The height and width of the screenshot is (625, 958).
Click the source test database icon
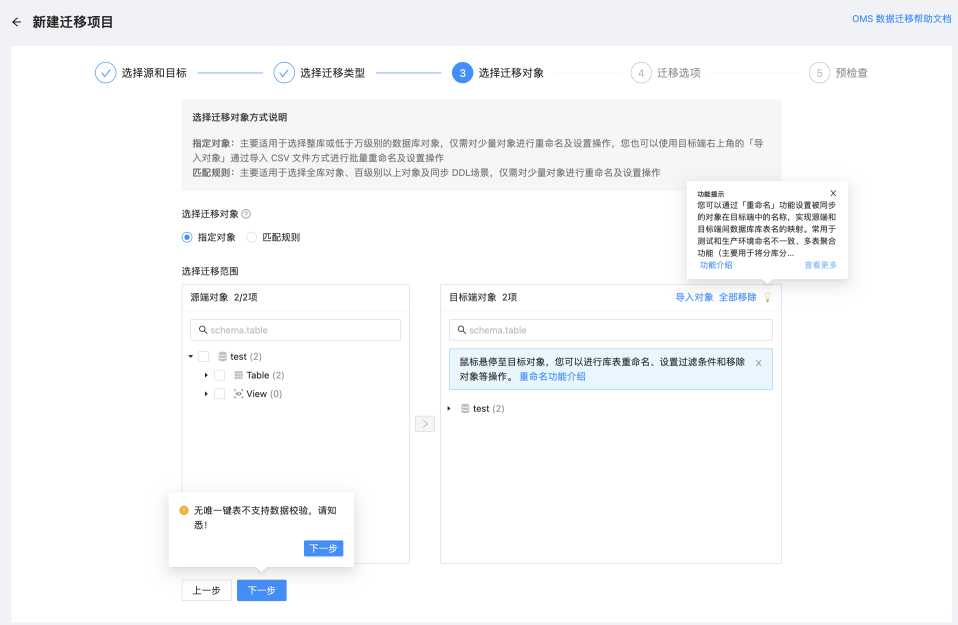(x=223, y=356)
